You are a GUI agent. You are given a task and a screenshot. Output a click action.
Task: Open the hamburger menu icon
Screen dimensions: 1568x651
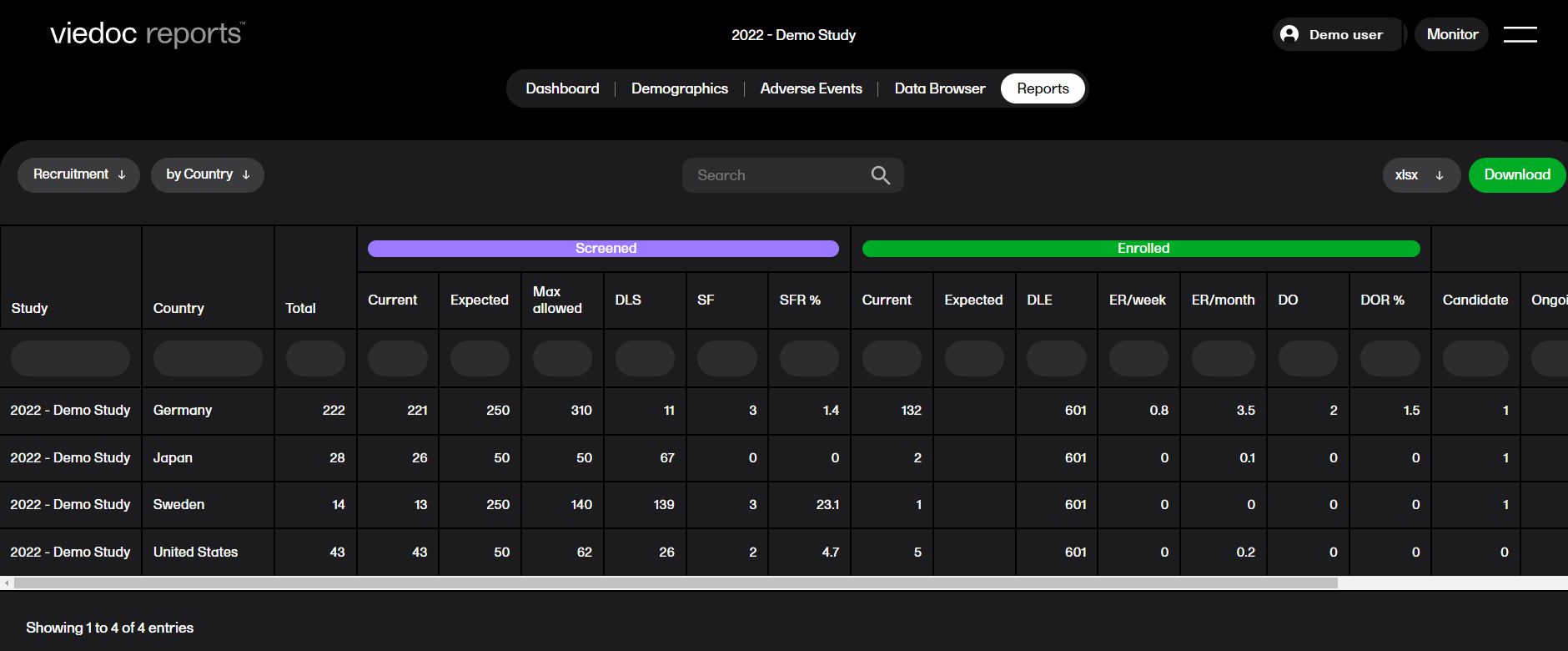[x=1520, y=34]
